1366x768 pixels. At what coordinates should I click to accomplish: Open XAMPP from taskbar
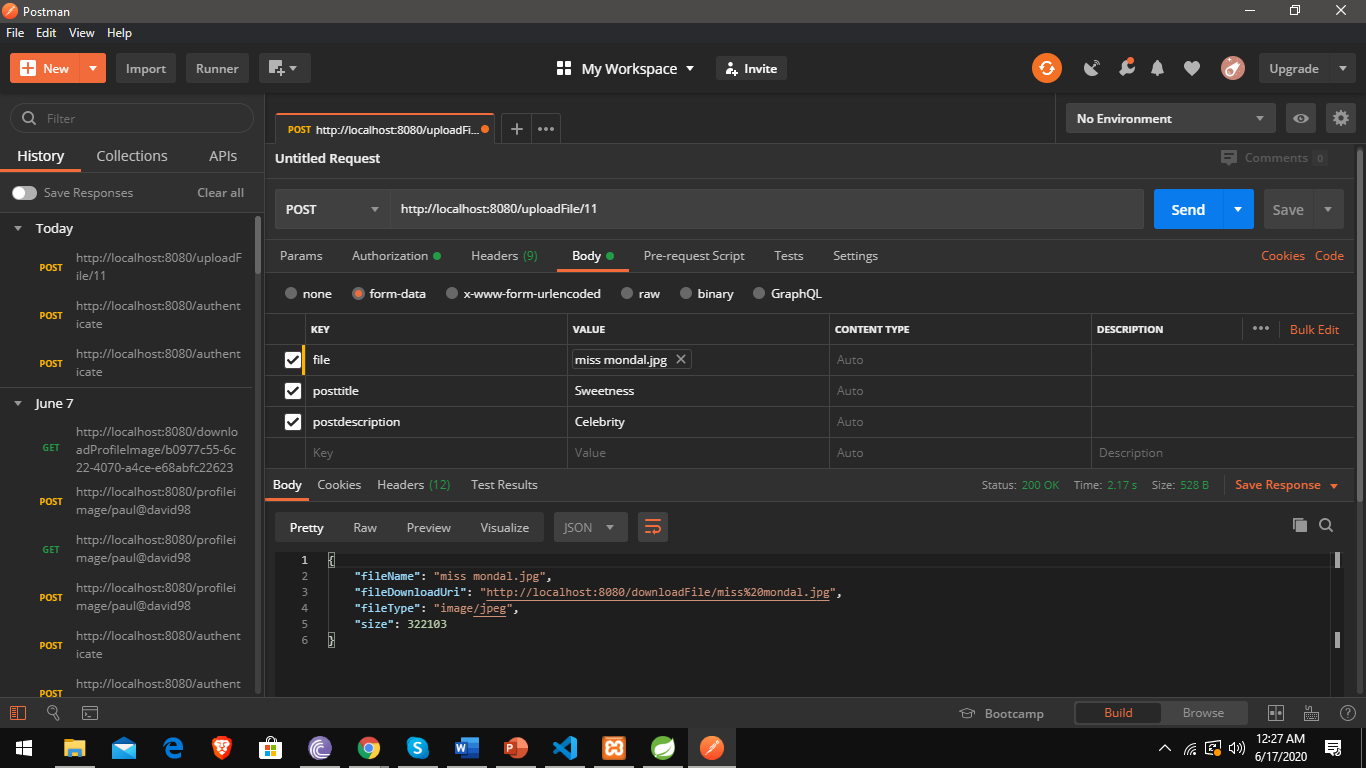[614, 747]
